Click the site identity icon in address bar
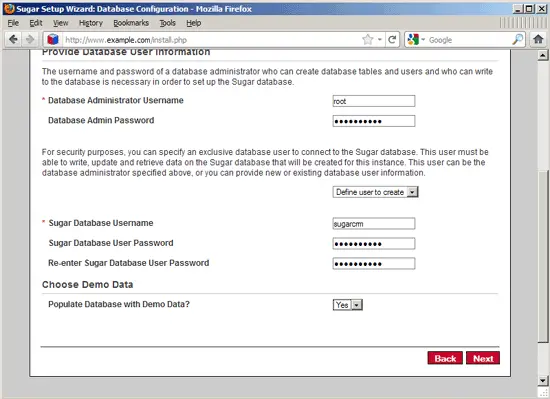The width and height of the screenshot is (550, 399). [x=53, y=39]
